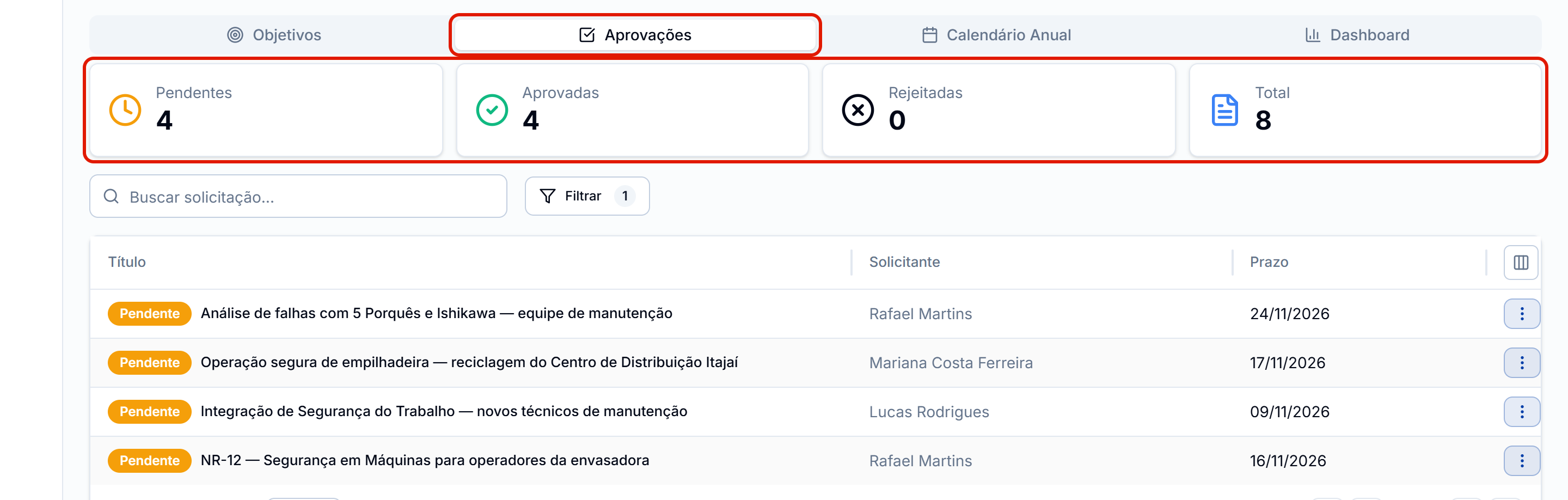This screenshot has height=500, width=1568.
Task: Click Pendente badge on Análise de falhas row
Action: point(149,314)
